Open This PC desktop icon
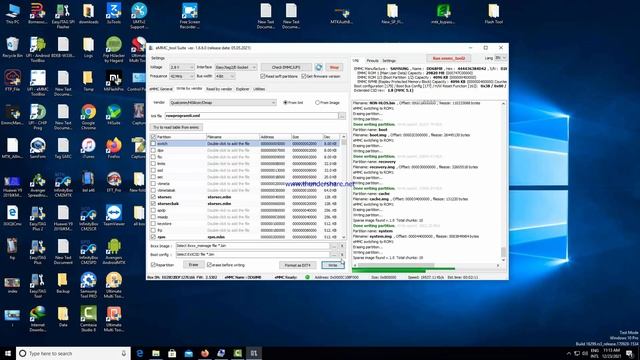This screenshot has height=360, width=640. coord(13,13)
